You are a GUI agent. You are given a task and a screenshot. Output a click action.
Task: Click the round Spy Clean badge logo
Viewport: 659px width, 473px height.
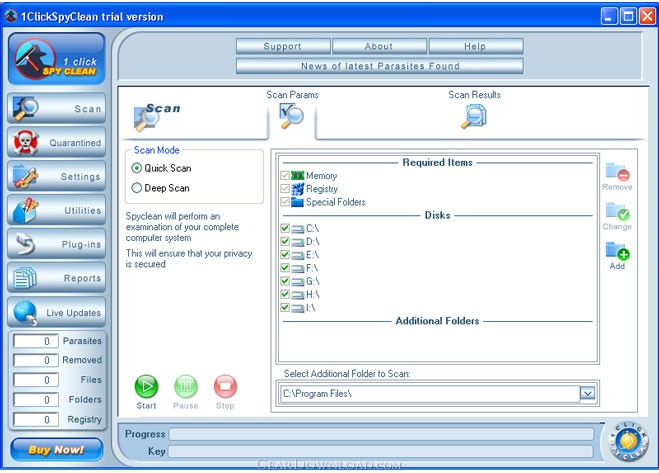click(628, 441)
